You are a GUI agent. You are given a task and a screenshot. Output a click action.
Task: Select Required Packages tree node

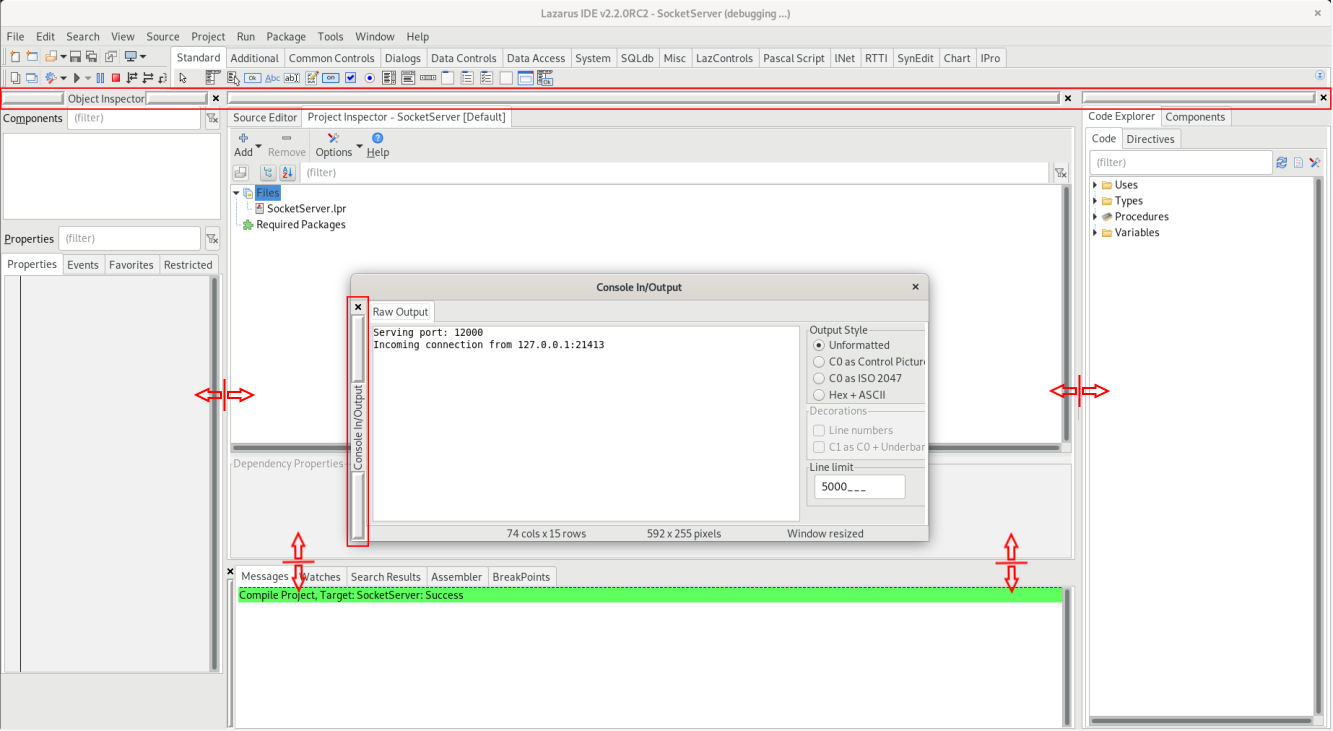pyautogui.click(x=300, y=225)
